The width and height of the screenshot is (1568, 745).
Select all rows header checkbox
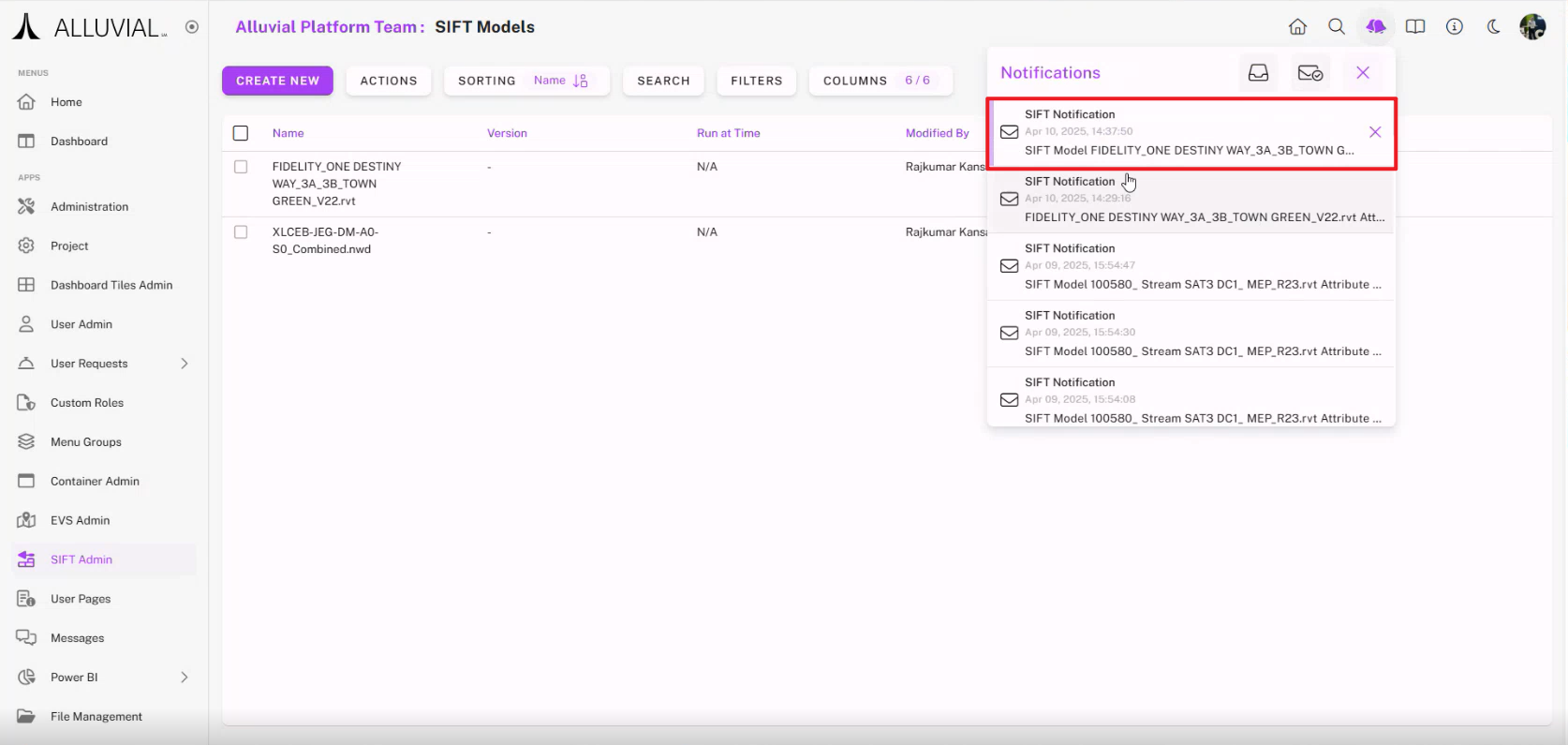(x=241, y=133)
